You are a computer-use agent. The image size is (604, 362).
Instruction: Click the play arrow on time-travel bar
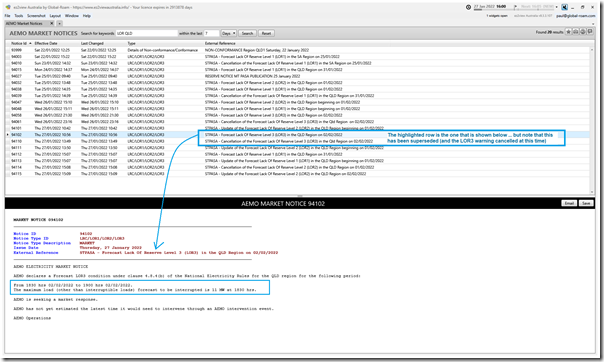[x=515, y=7]
